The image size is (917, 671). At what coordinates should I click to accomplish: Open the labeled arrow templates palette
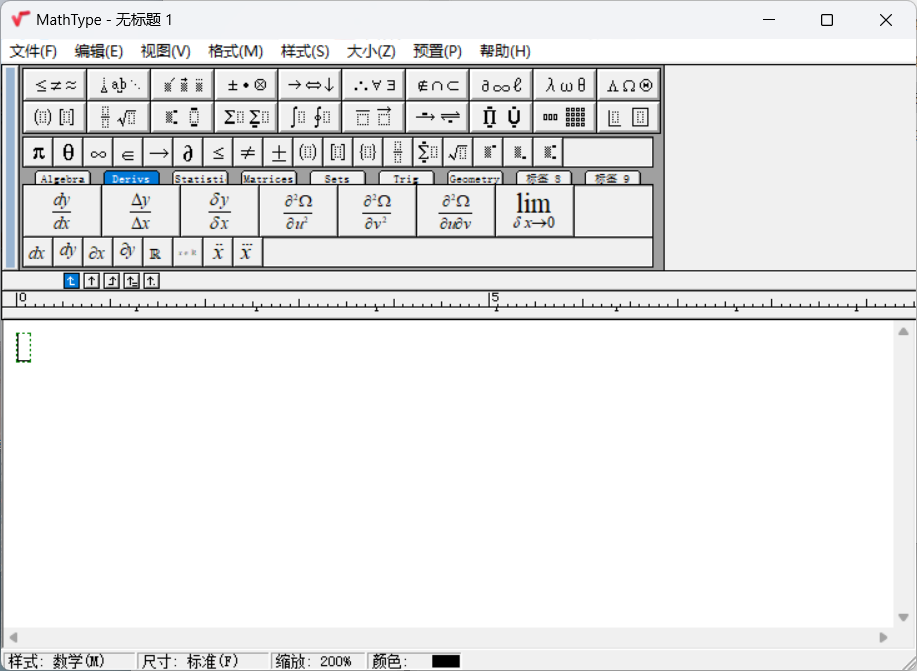[438, 118]
